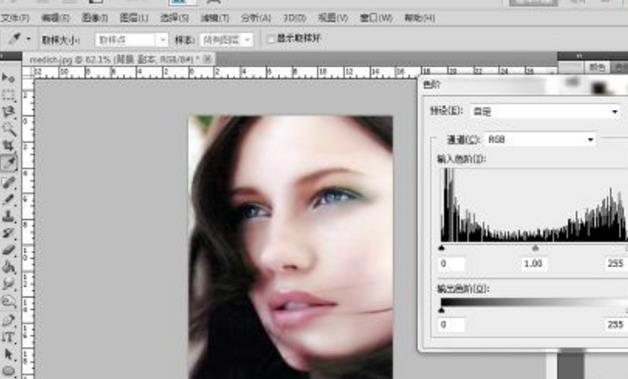
Task: Select the Healing Brush tool
Action: [x=8, y=182]
